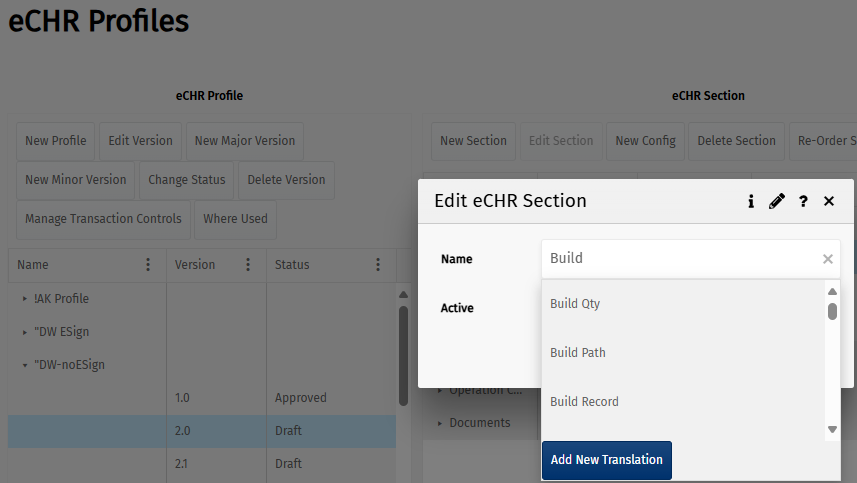Click into the Name input field
This screenshot has height=483, width=857.
680,259
